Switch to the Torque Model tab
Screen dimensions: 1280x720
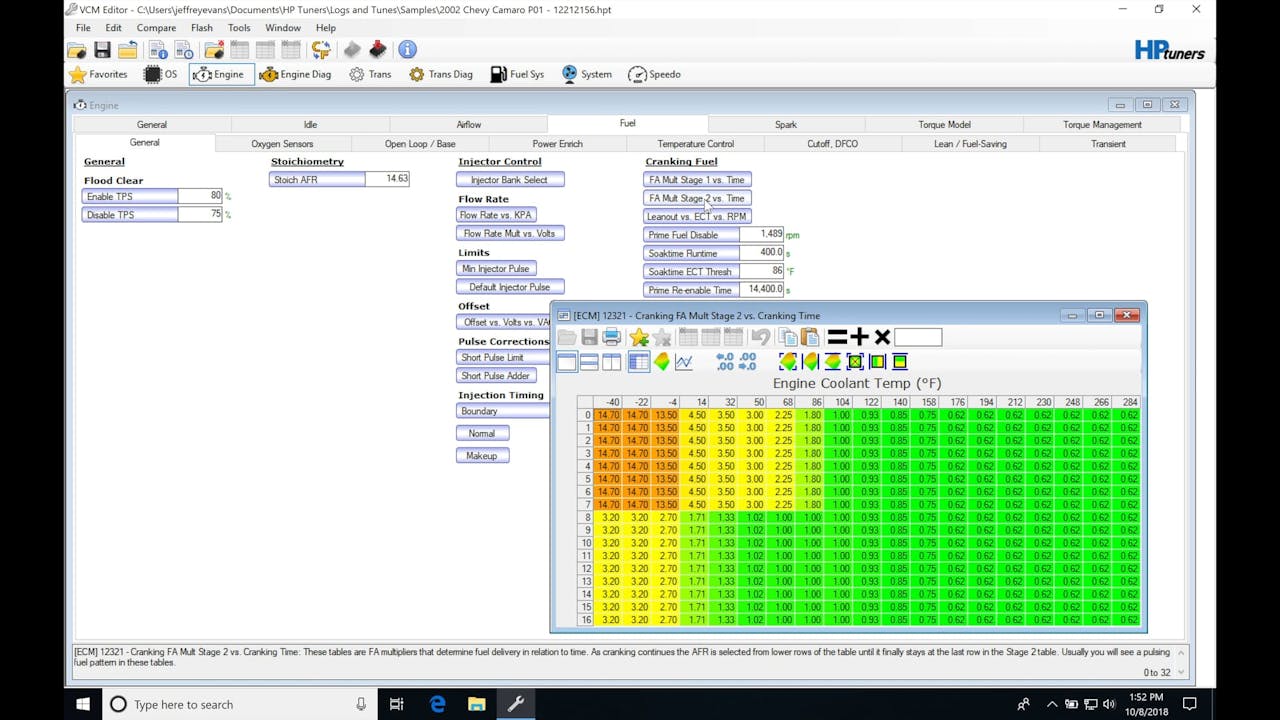click(944, 125)
